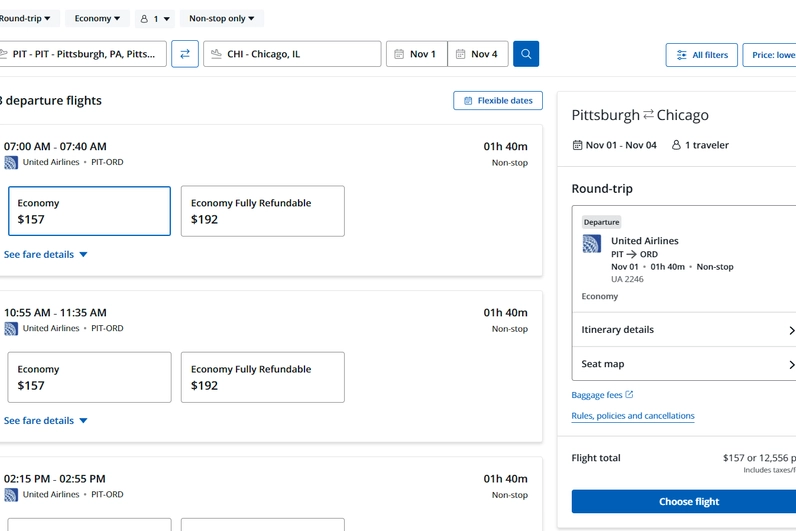Select Economy $157 fare for 07:00 AM flight

tap(89, 211)
